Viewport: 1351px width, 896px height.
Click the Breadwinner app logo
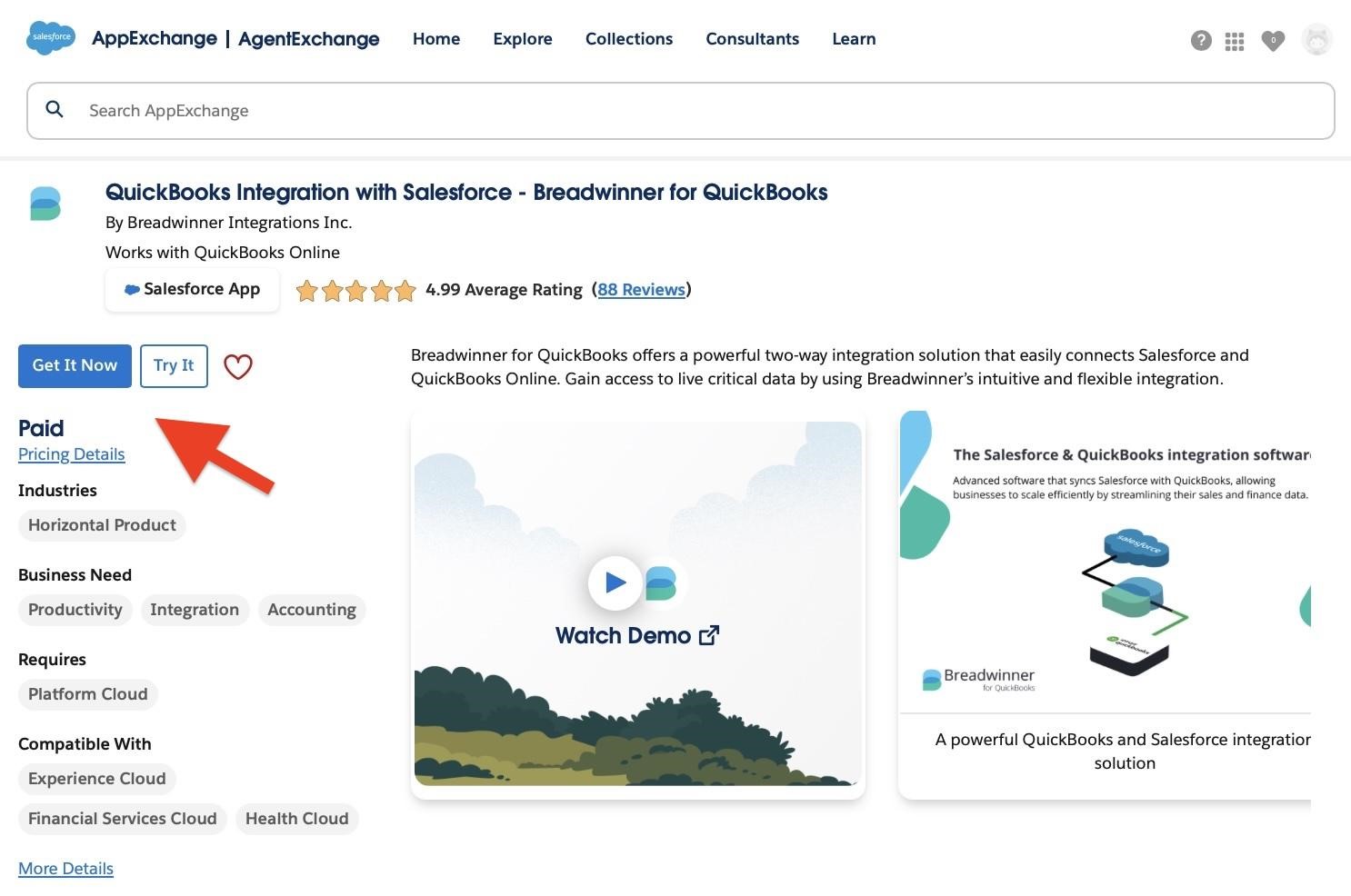pyautogui.click(x=46, y=203)
